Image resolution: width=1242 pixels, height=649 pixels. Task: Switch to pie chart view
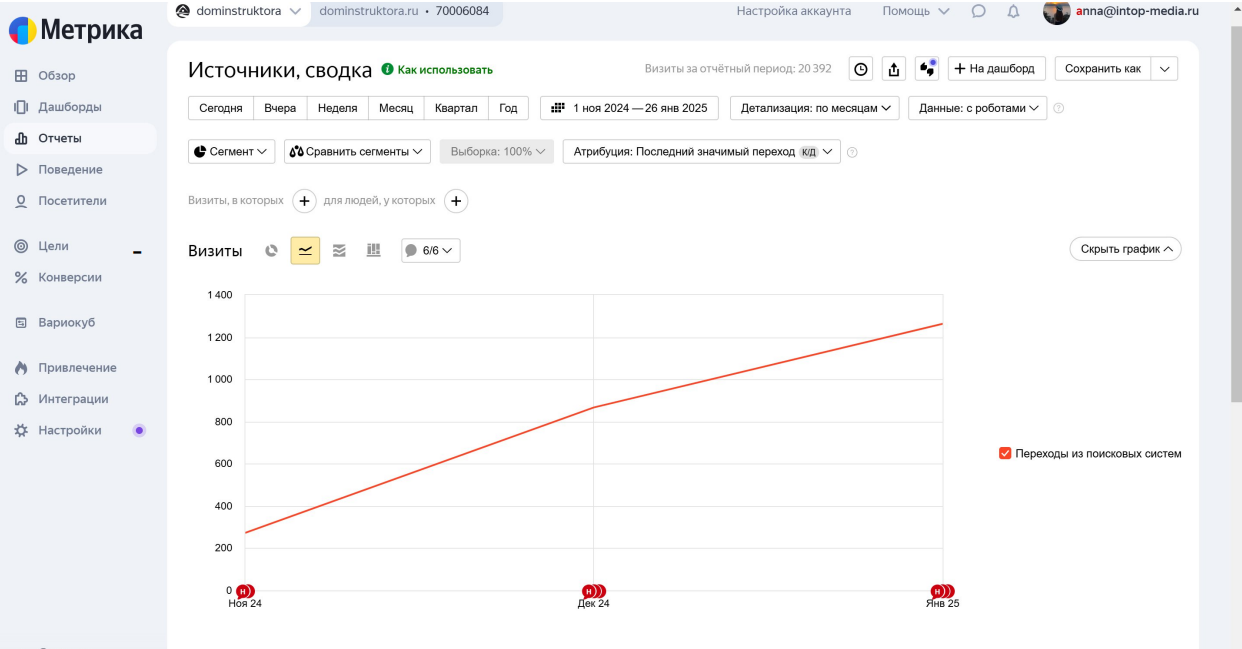click(271, 251)
